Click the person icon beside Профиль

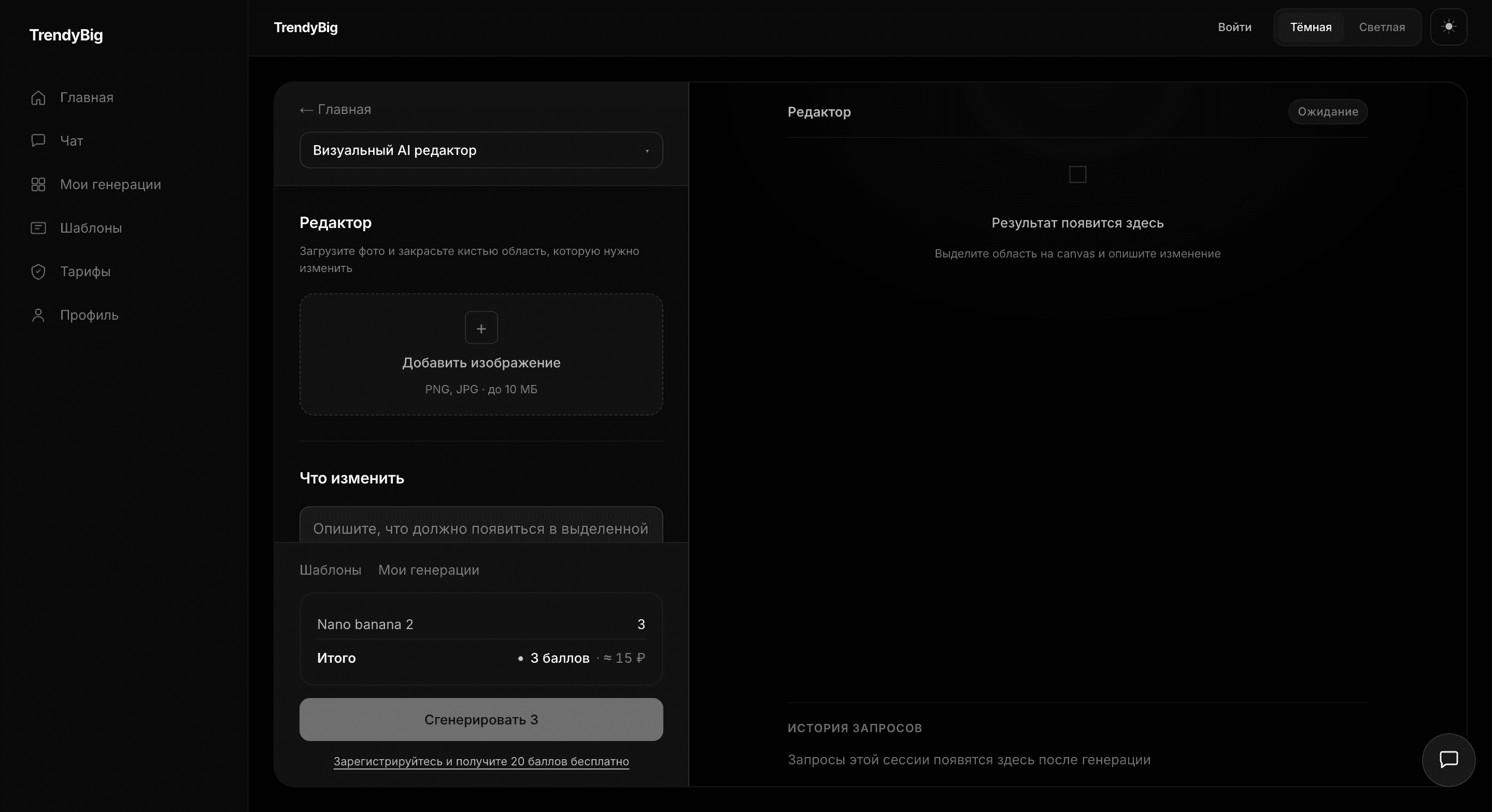click(x=38, y=315)
